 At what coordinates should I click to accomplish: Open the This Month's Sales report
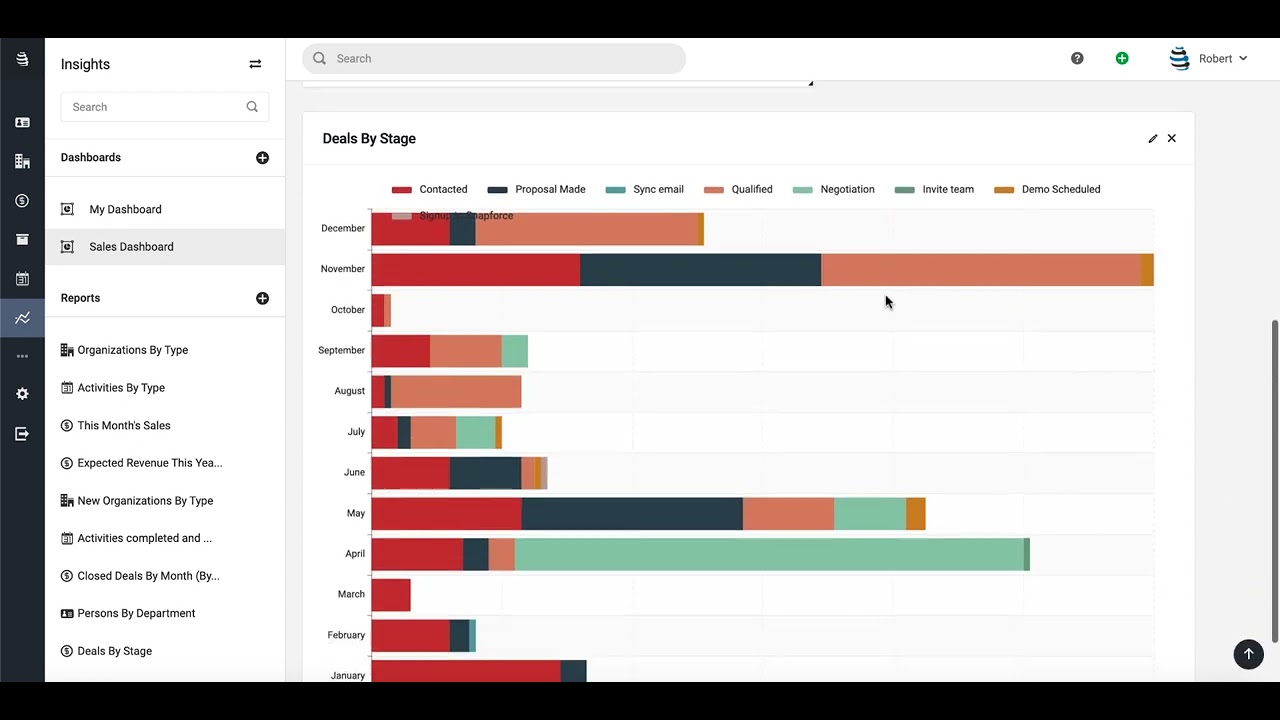(x=124, y=425)
